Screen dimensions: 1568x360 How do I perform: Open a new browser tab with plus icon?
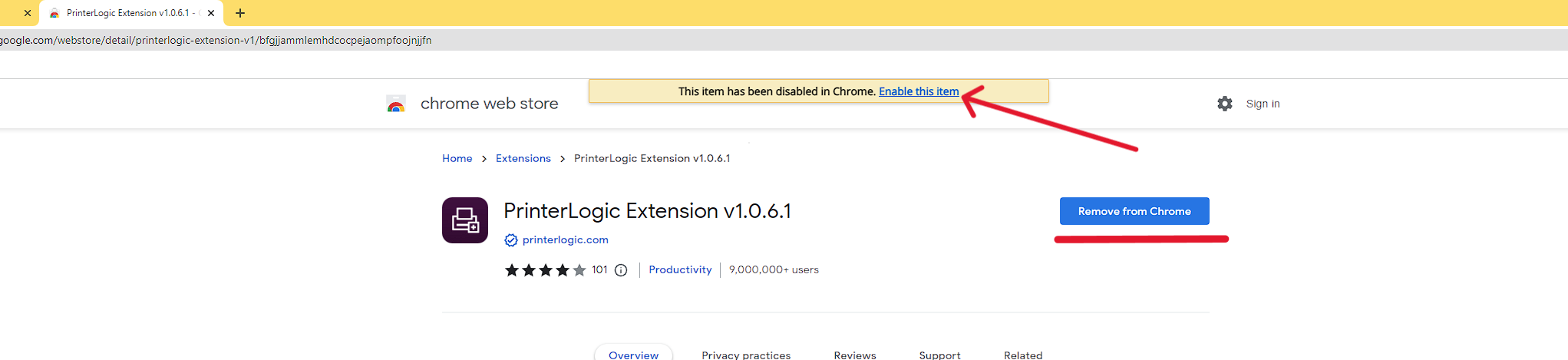240,13
